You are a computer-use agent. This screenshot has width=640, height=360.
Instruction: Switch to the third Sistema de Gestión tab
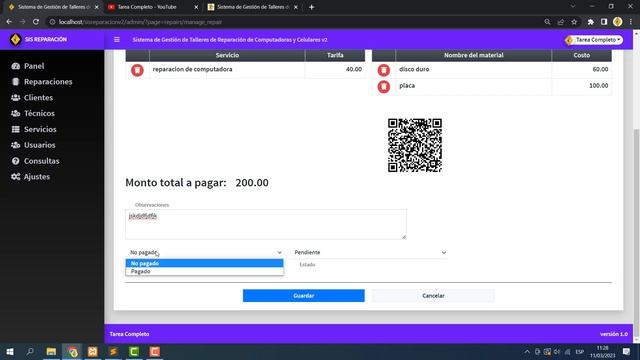click(252, 7)
